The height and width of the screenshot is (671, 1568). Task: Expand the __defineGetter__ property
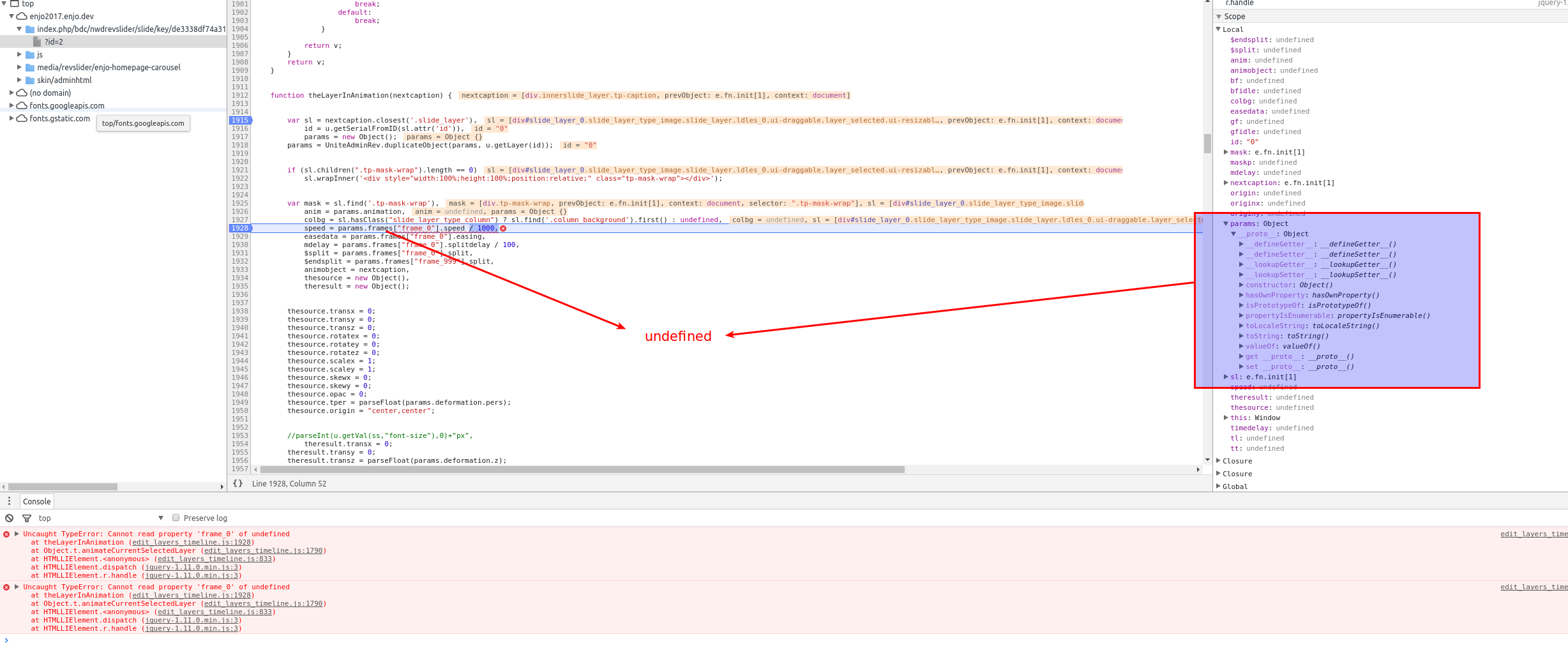point(1241,244)
